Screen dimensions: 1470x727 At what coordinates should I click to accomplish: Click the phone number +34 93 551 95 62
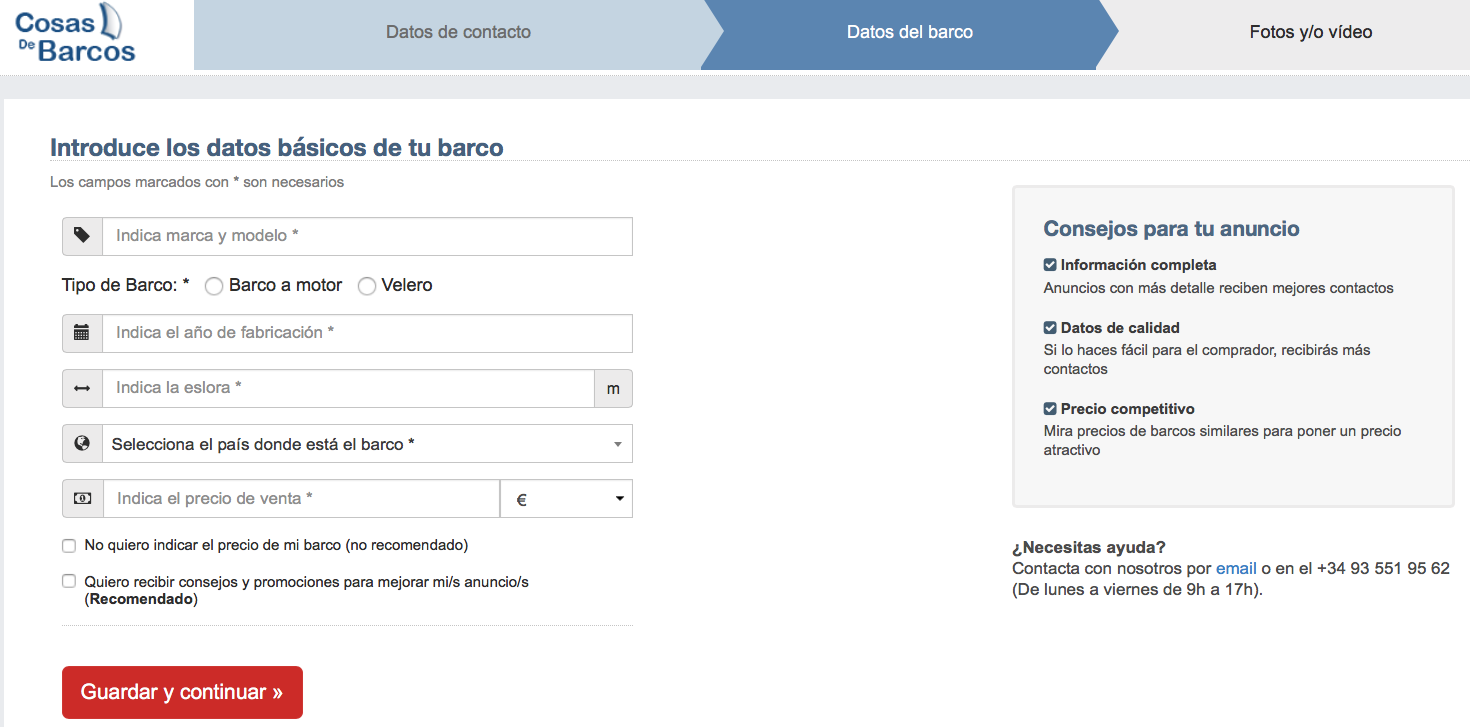tap(1383, 568)
